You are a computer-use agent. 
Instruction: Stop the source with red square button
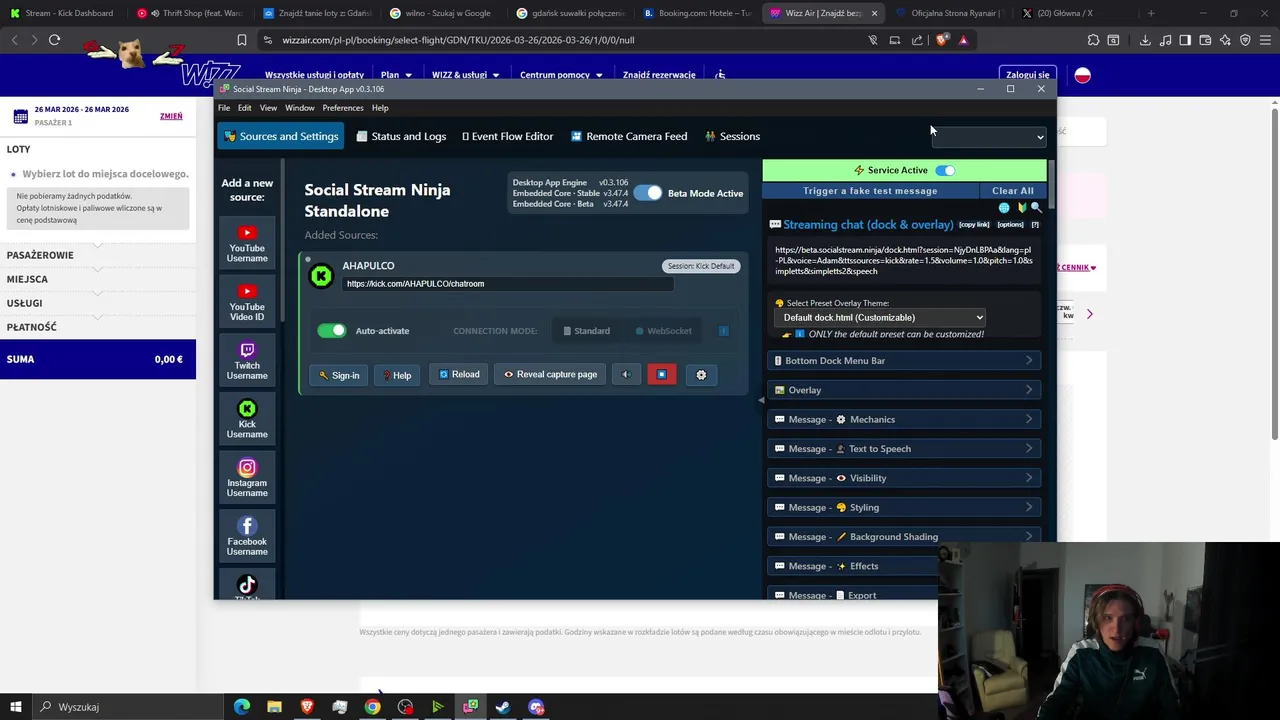(661, 375)
